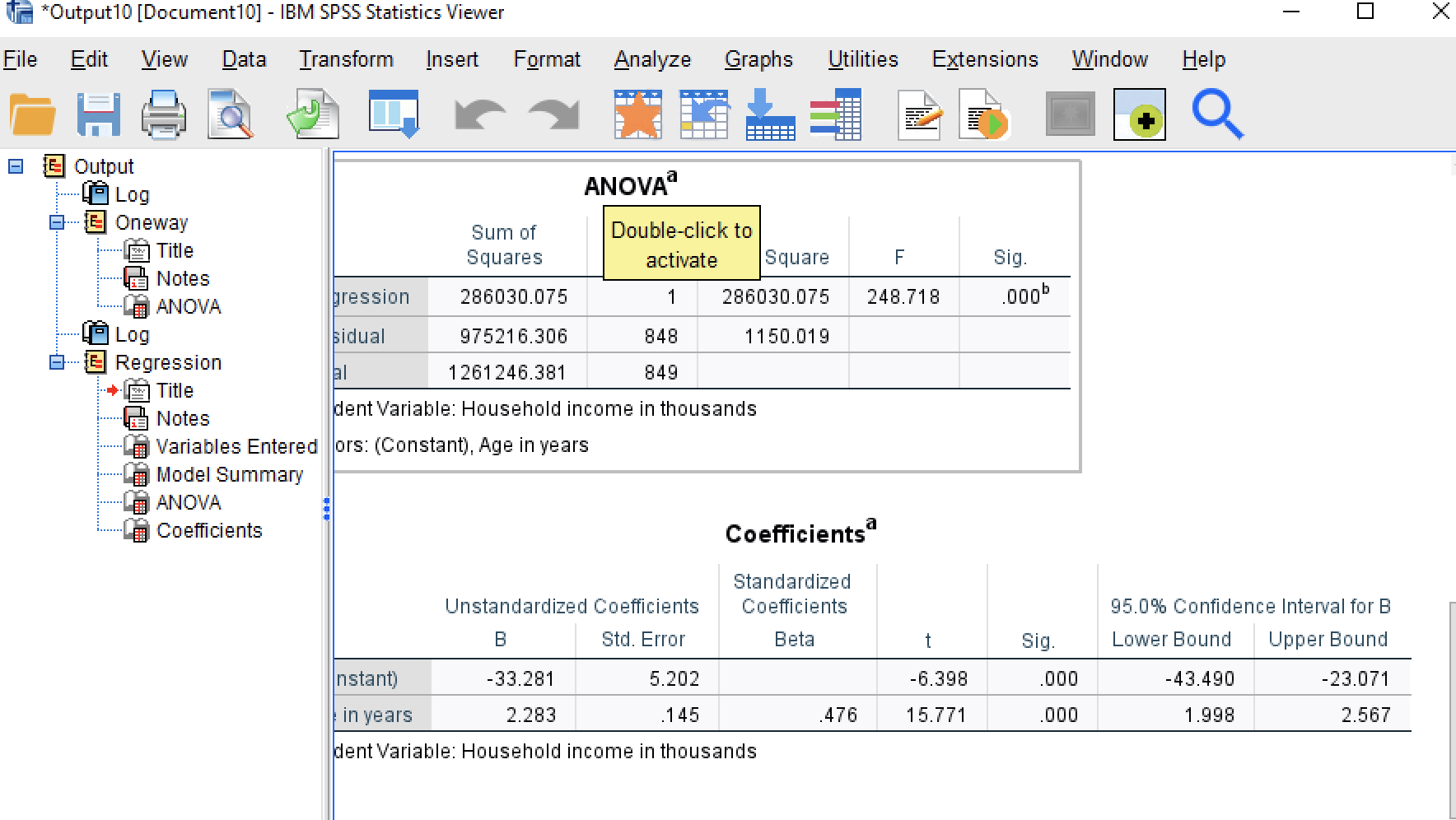This screenshot has width=1456, height=820.
Task: Undo the last action
Action: coord(478,115)
